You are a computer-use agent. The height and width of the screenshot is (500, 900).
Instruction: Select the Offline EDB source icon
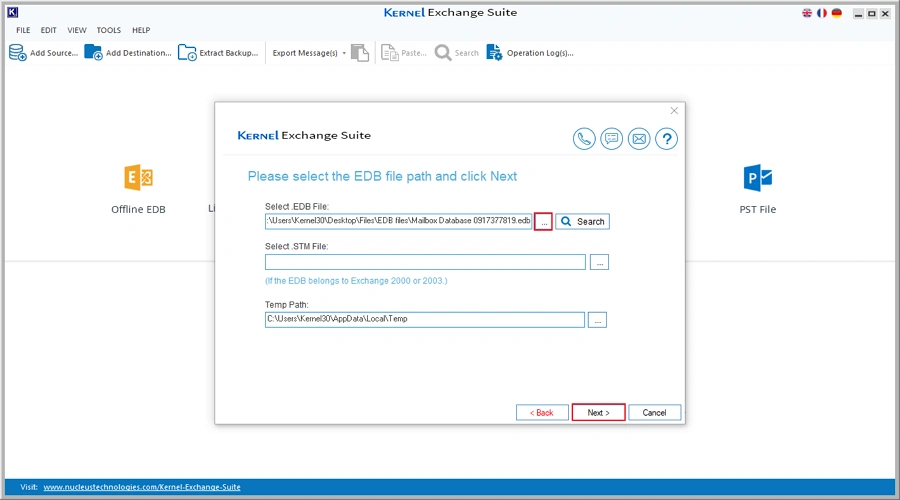(138, 177)
